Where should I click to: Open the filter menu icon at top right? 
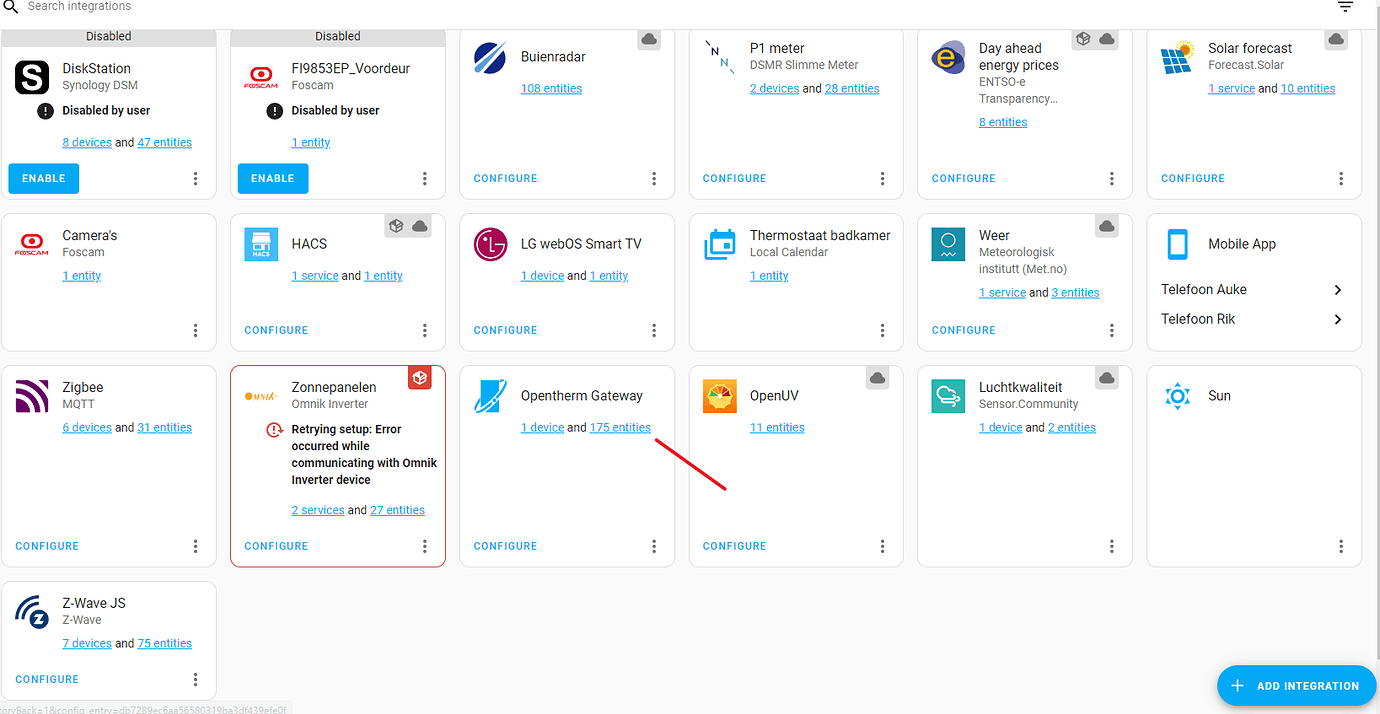tap(1345, 7)
